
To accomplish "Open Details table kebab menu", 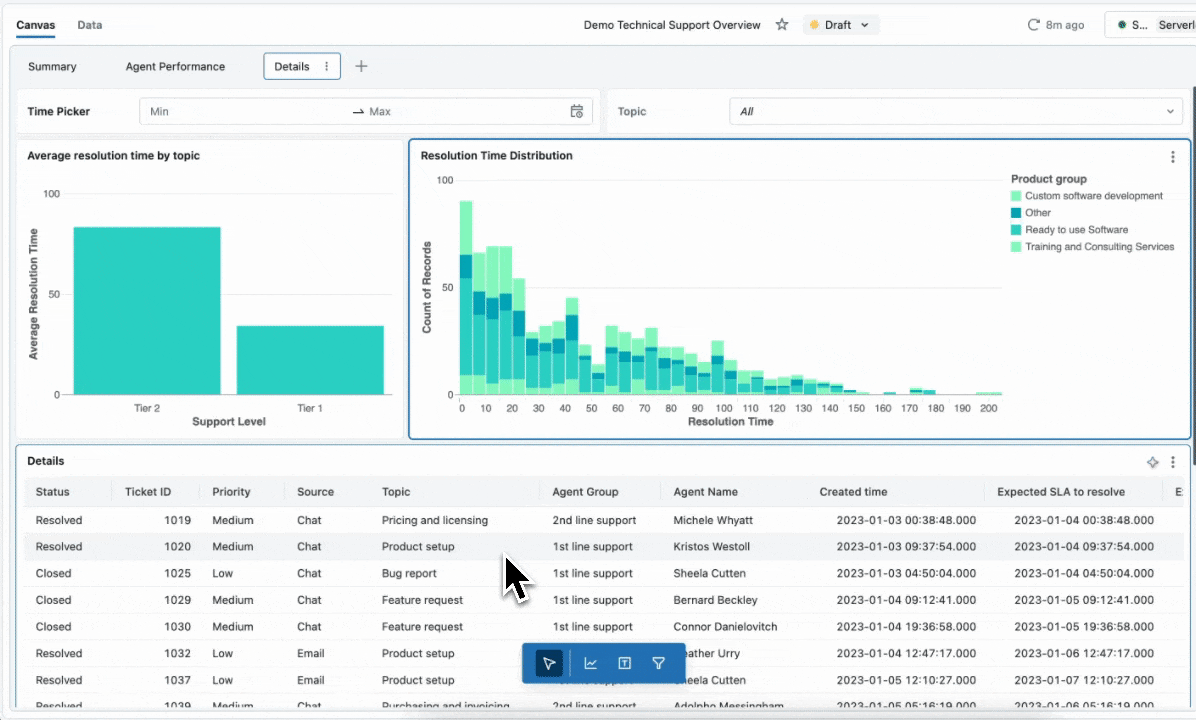I will pos(1173,462).
